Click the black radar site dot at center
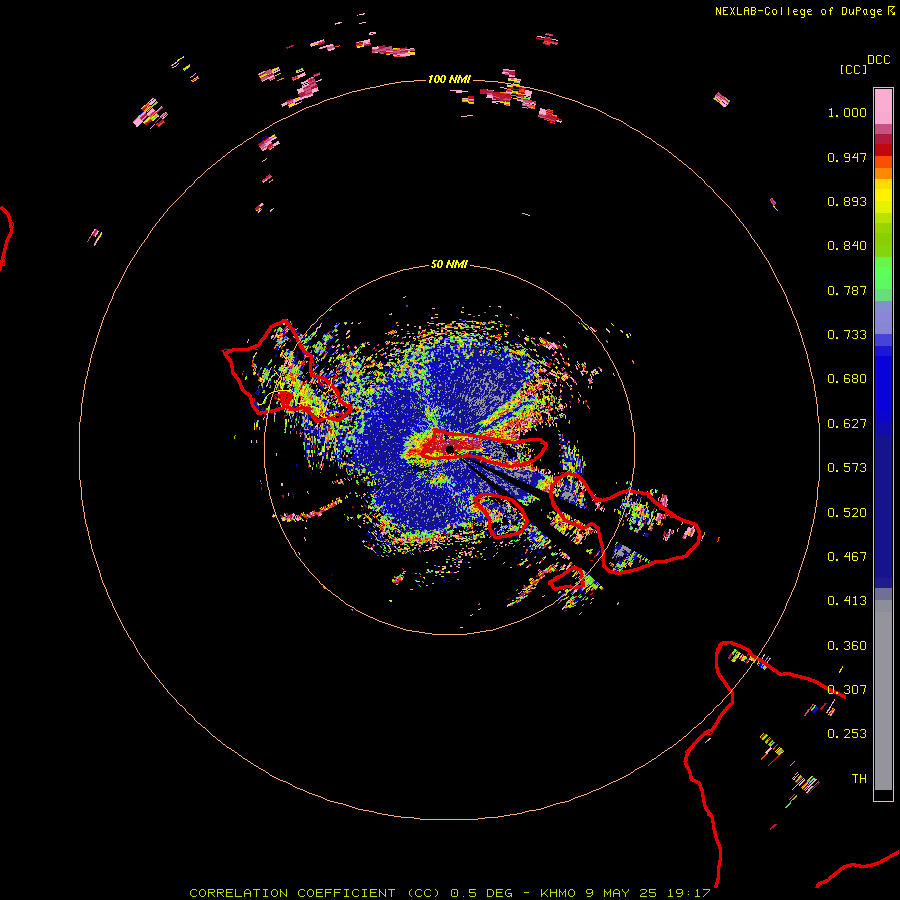 coord(450,449)
